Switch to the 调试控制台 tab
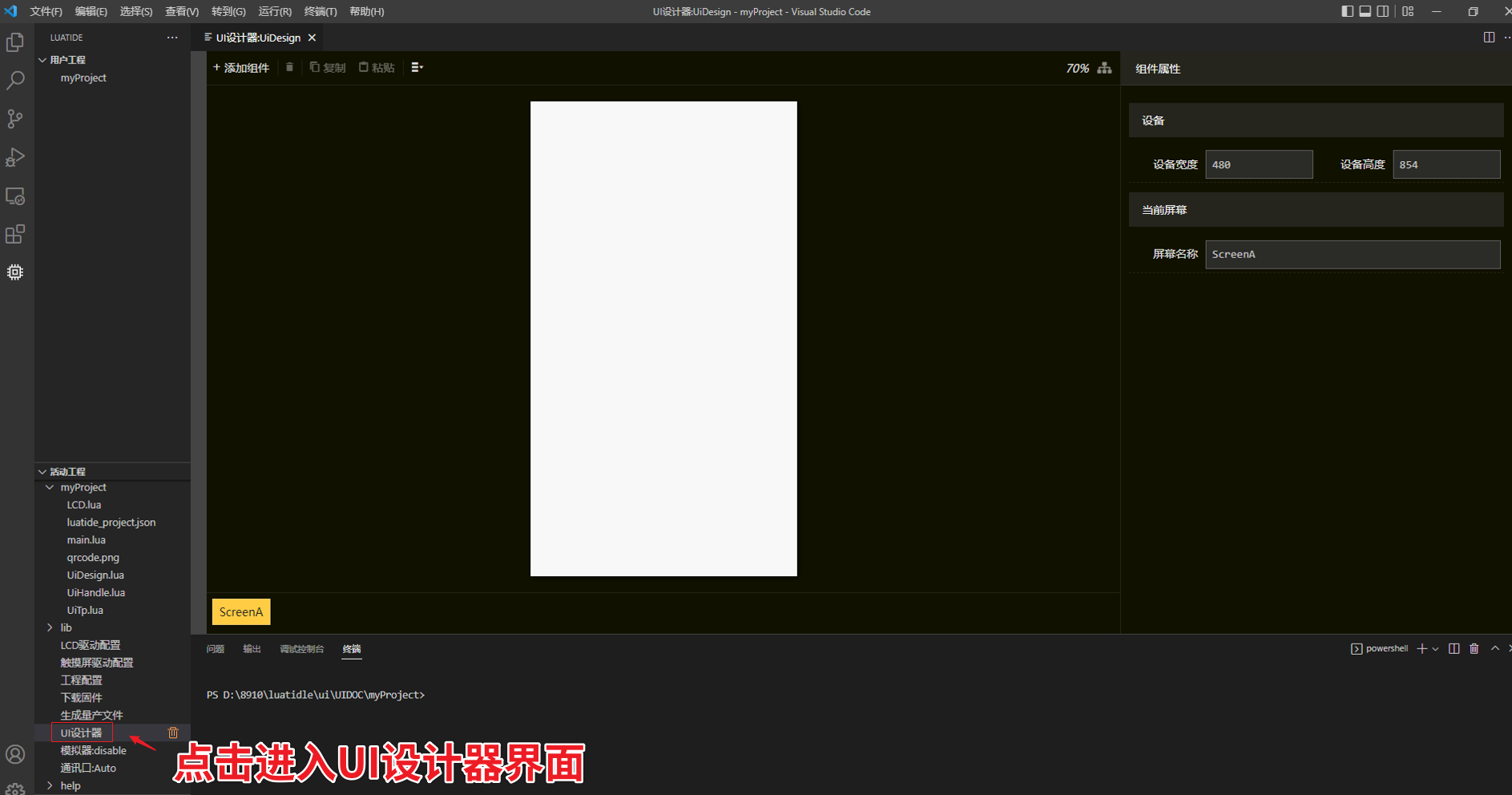 pos(302,649)
